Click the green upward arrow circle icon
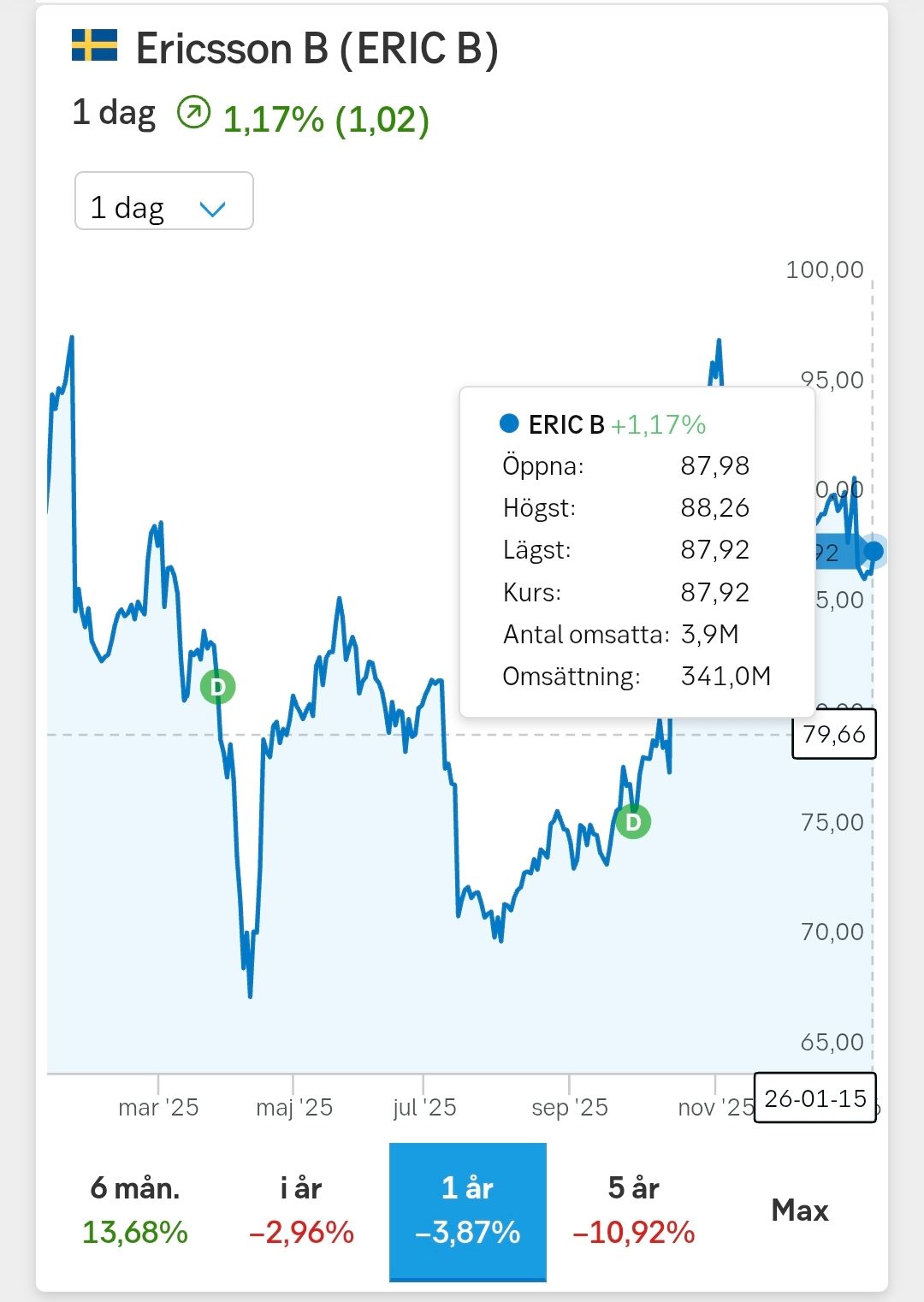 (x=193, y=113)
